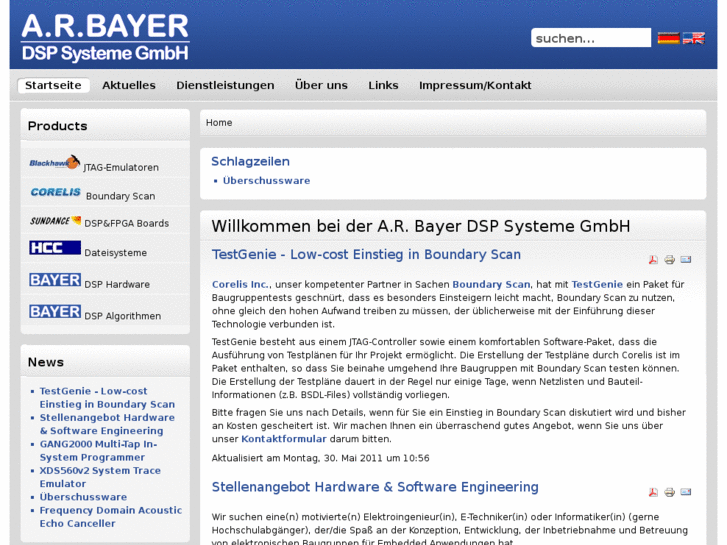
Task: Open the Impressum/Kontakt menu item
Action: pos(475,85)
